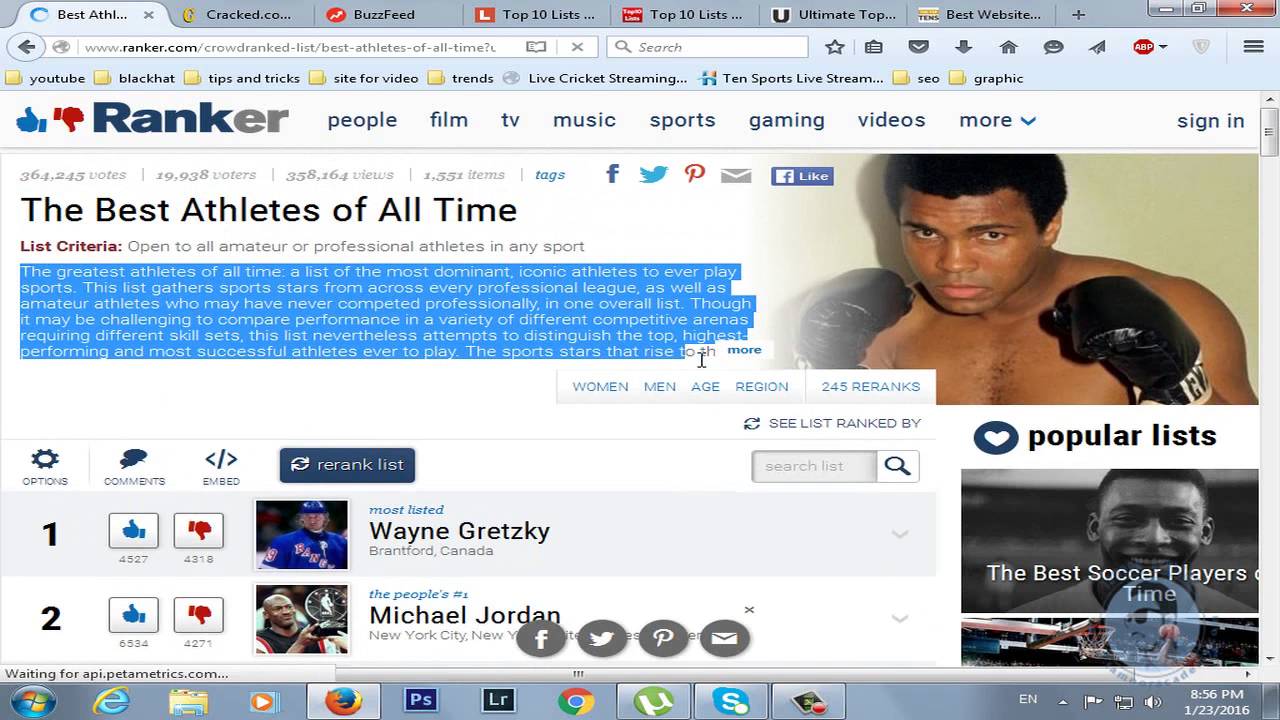
Task: Click the 'rerank list' button
Action: 347,465
